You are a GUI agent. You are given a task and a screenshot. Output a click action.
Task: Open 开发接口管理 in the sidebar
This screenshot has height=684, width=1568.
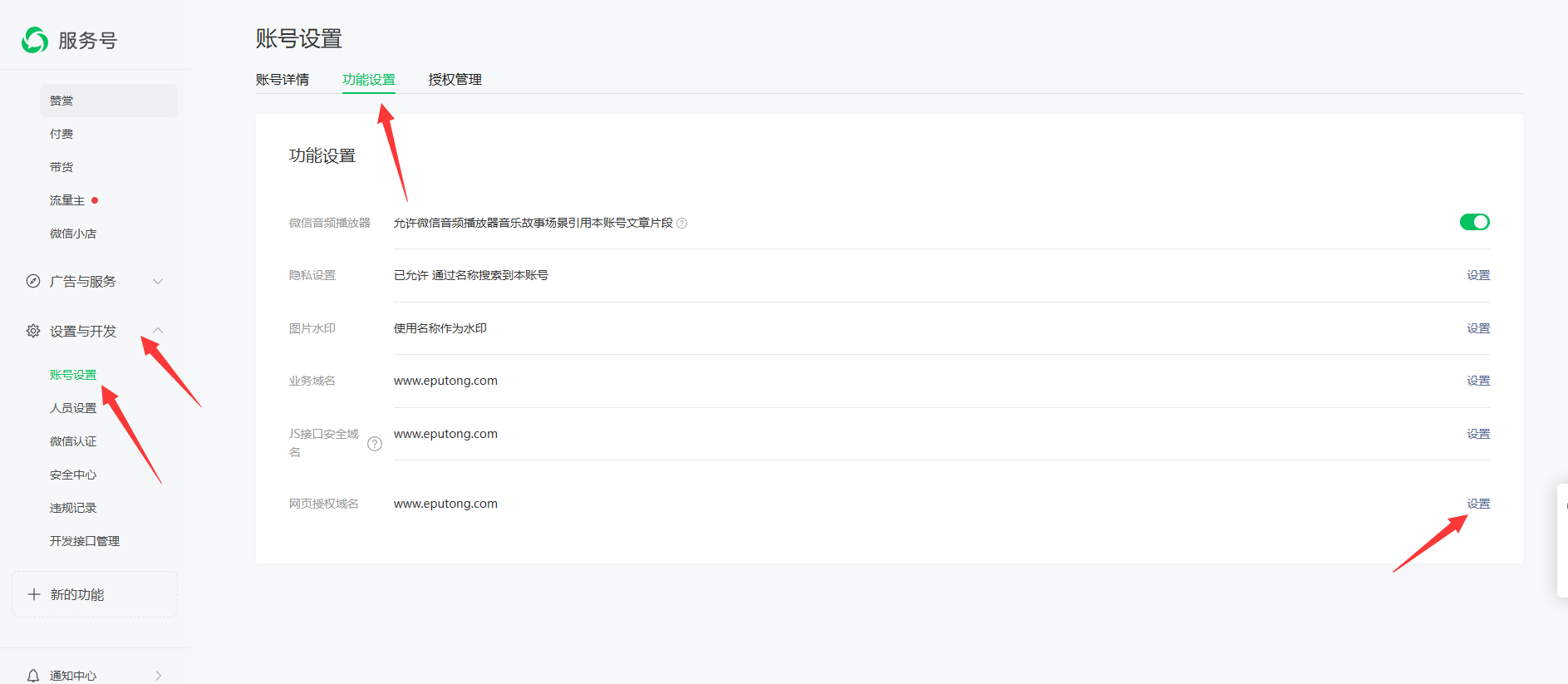[x=85, y=541]
